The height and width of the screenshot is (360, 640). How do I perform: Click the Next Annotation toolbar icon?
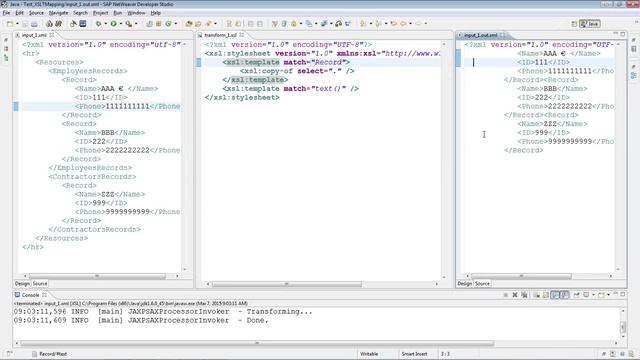(x=363, y=24)
